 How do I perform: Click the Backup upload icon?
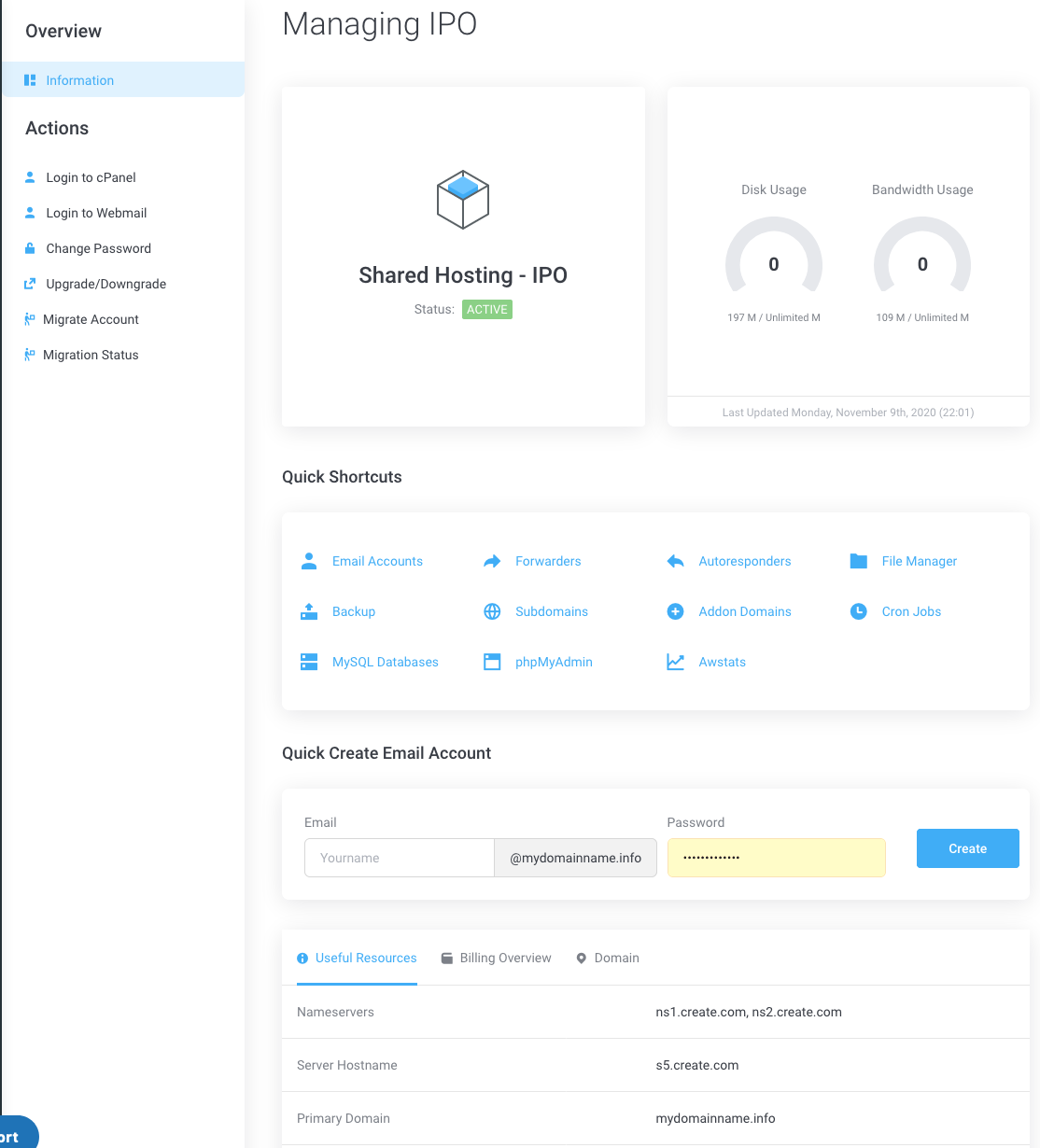point(309,611)
